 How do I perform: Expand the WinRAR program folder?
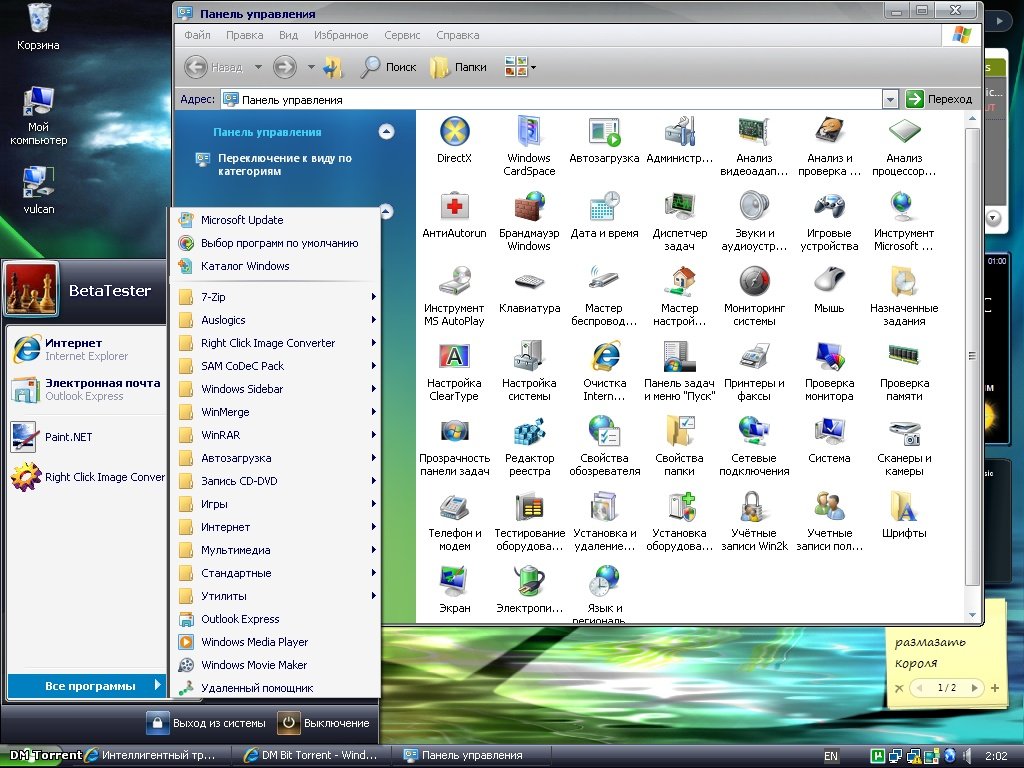(x=276, y=435)
